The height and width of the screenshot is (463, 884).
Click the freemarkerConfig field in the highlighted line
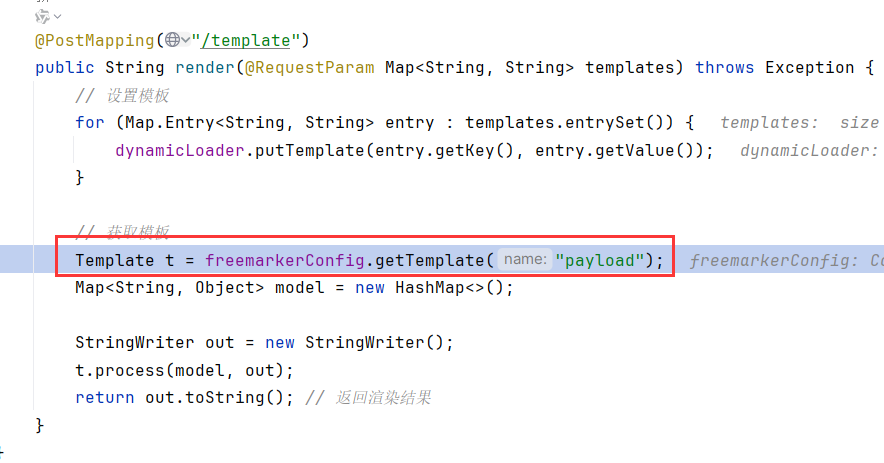click(285, 261)
